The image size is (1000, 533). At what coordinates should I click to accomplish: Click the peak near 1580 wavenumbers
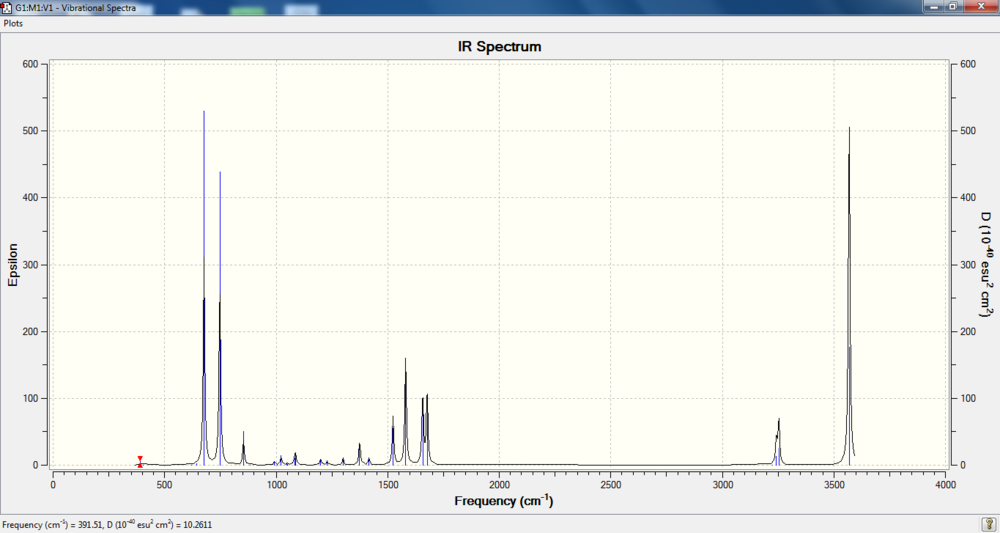406,411
